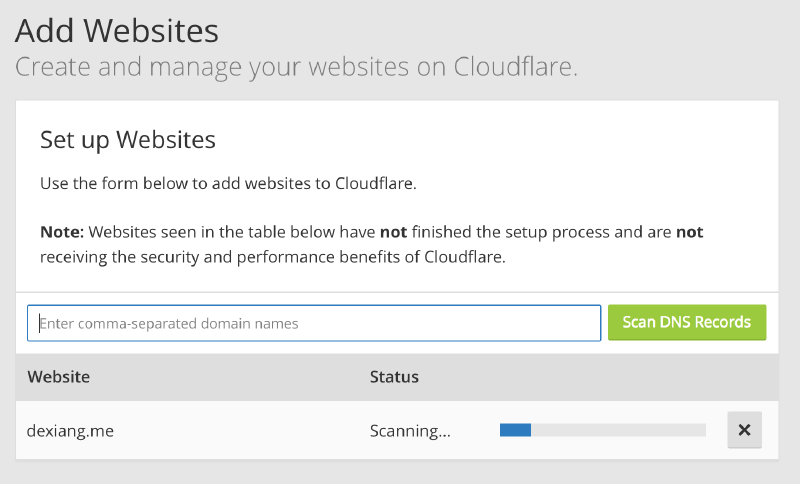
Task: Click empty header area right of Status
Action: [600, 377]
